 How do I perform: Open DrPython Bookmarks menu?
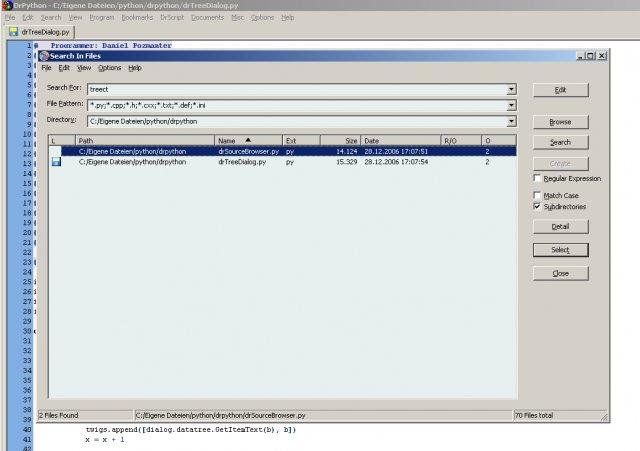[x=137, y=18]
